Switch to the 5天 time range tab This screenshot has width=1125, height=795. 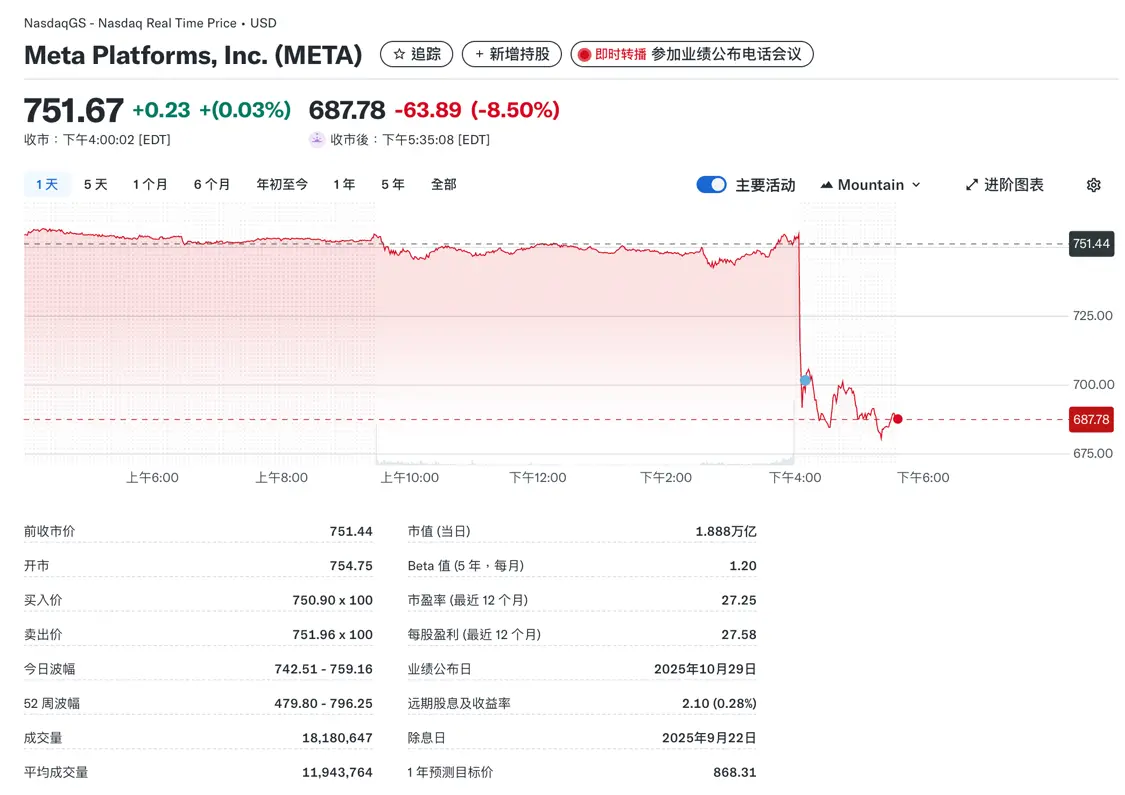click(x=95, y=184)
